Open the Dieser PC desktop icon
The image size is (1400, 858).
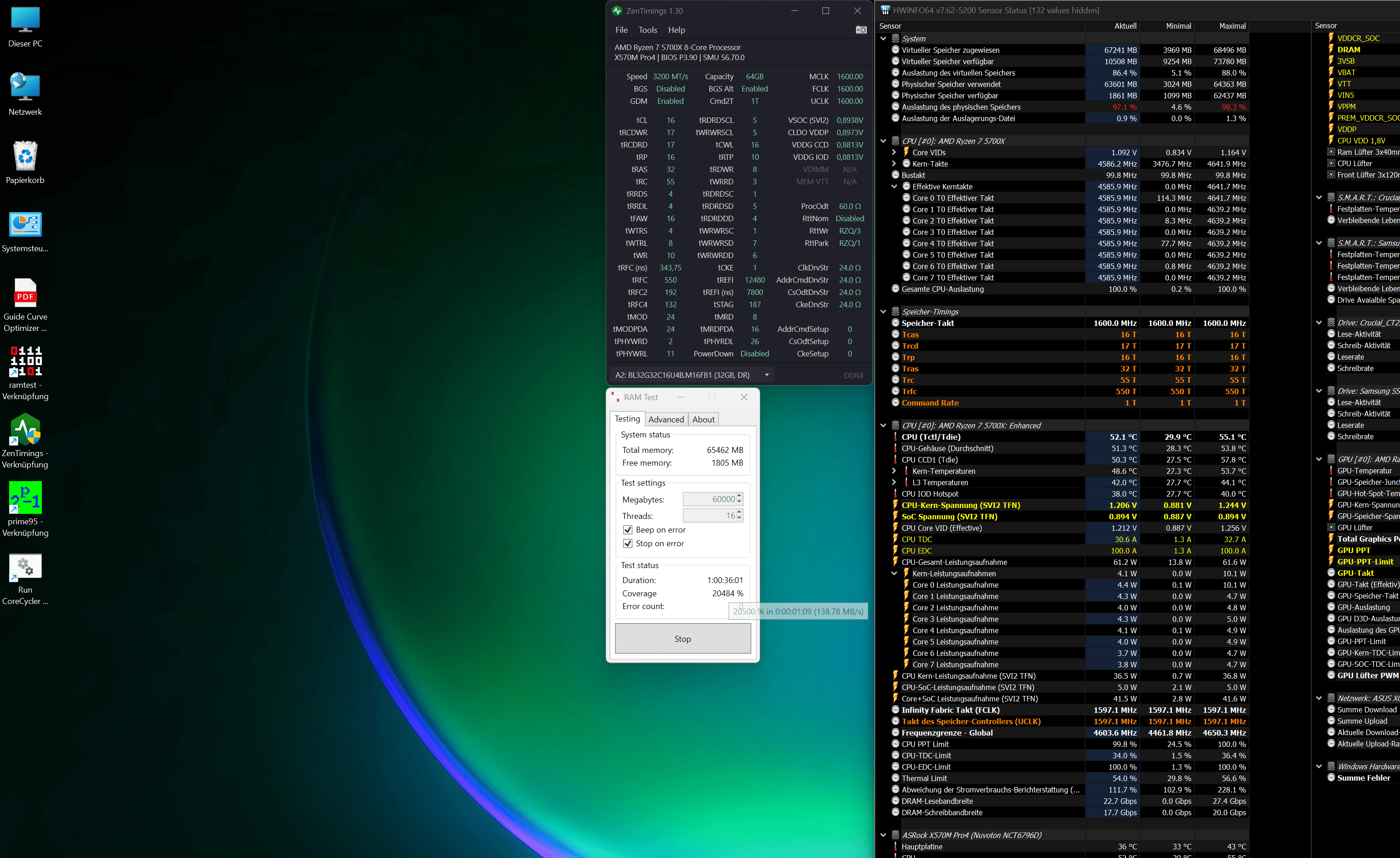pos(25,27)
